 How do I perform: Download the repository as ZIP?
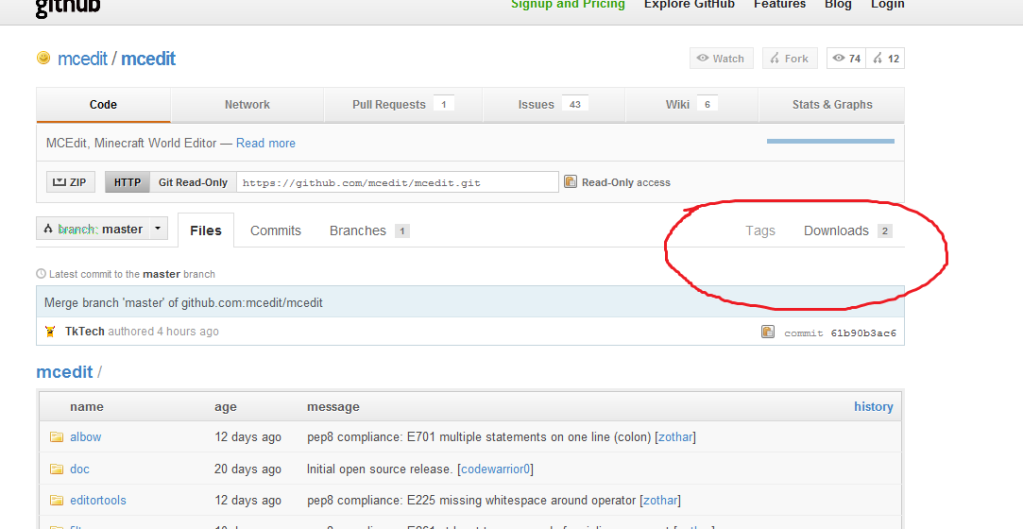(x=70, y=182)
